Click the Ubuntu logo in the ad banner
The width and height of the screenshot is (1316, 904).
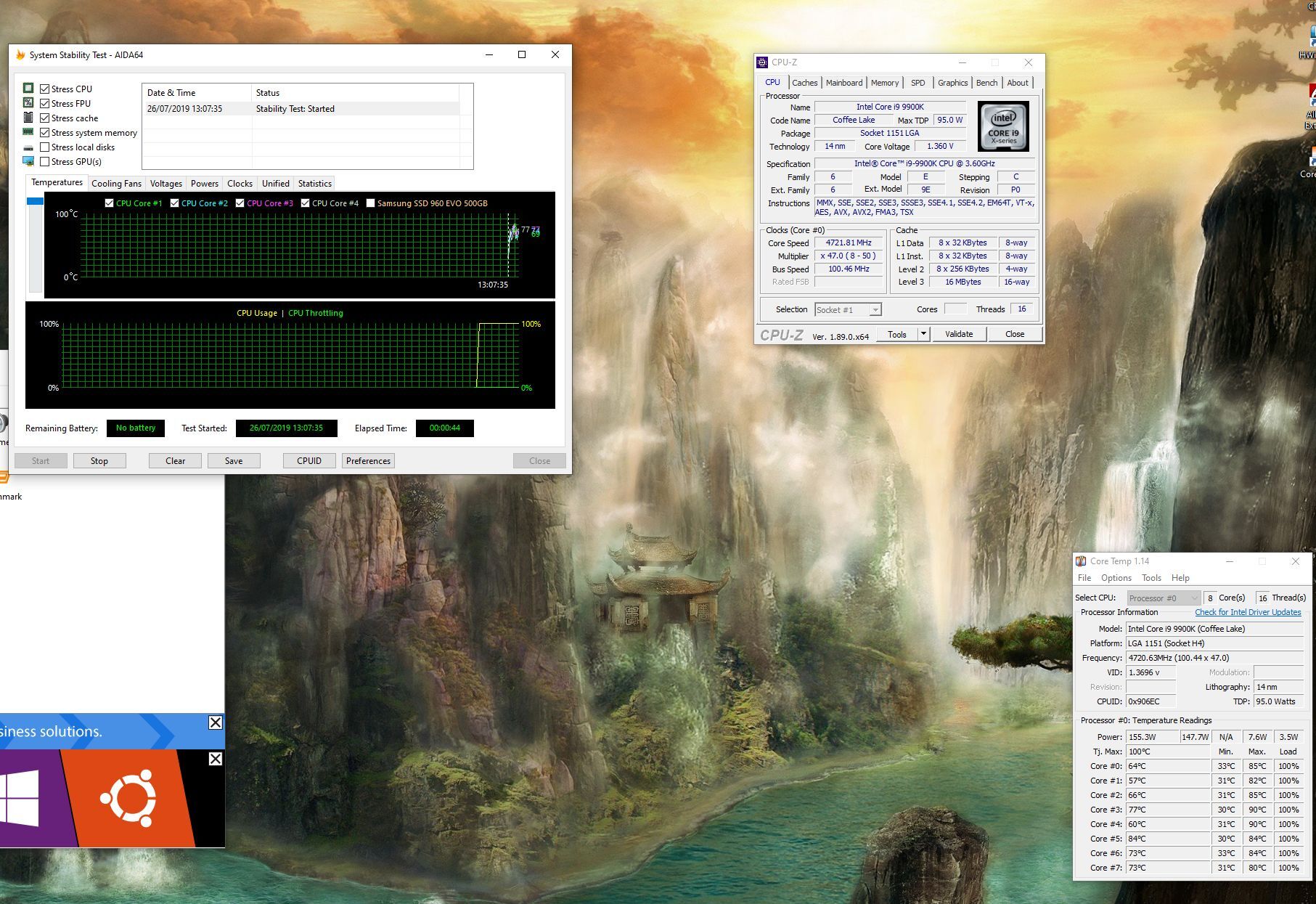coord(128,798)
